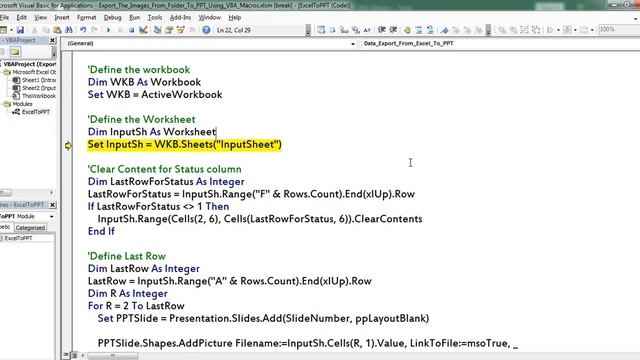Viewport: 640px width, 360px height.
Task: Open the Window menu
Action: [209, 18]
